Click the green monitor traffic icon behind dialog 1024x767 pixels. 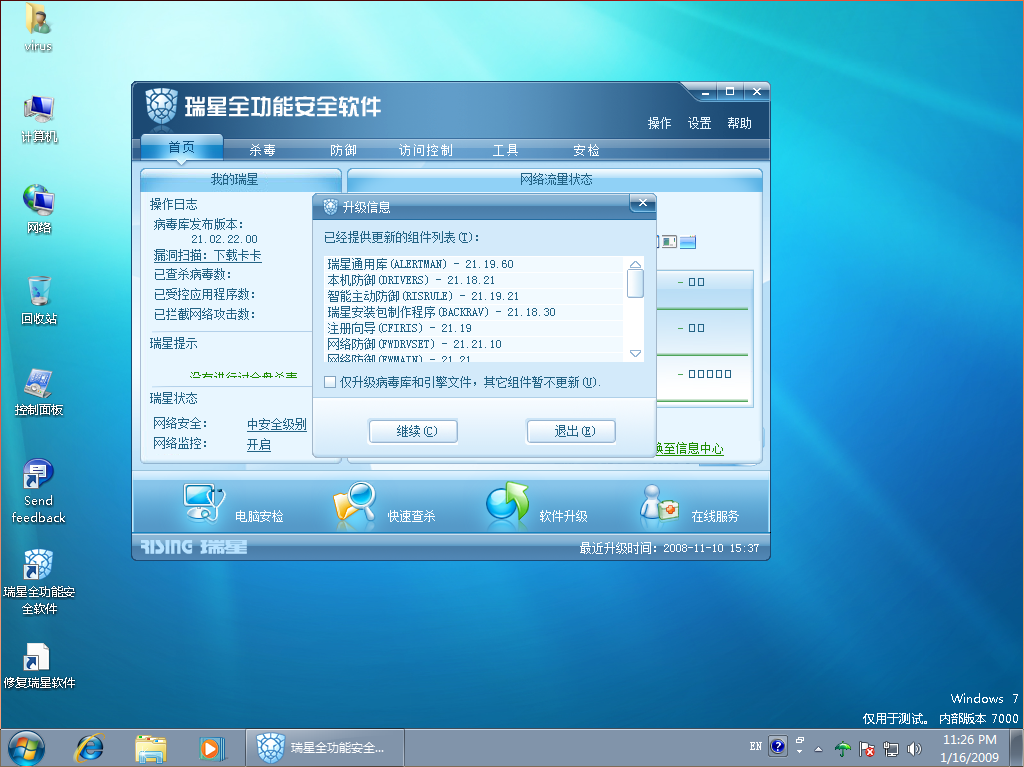(x=669, y=242)
